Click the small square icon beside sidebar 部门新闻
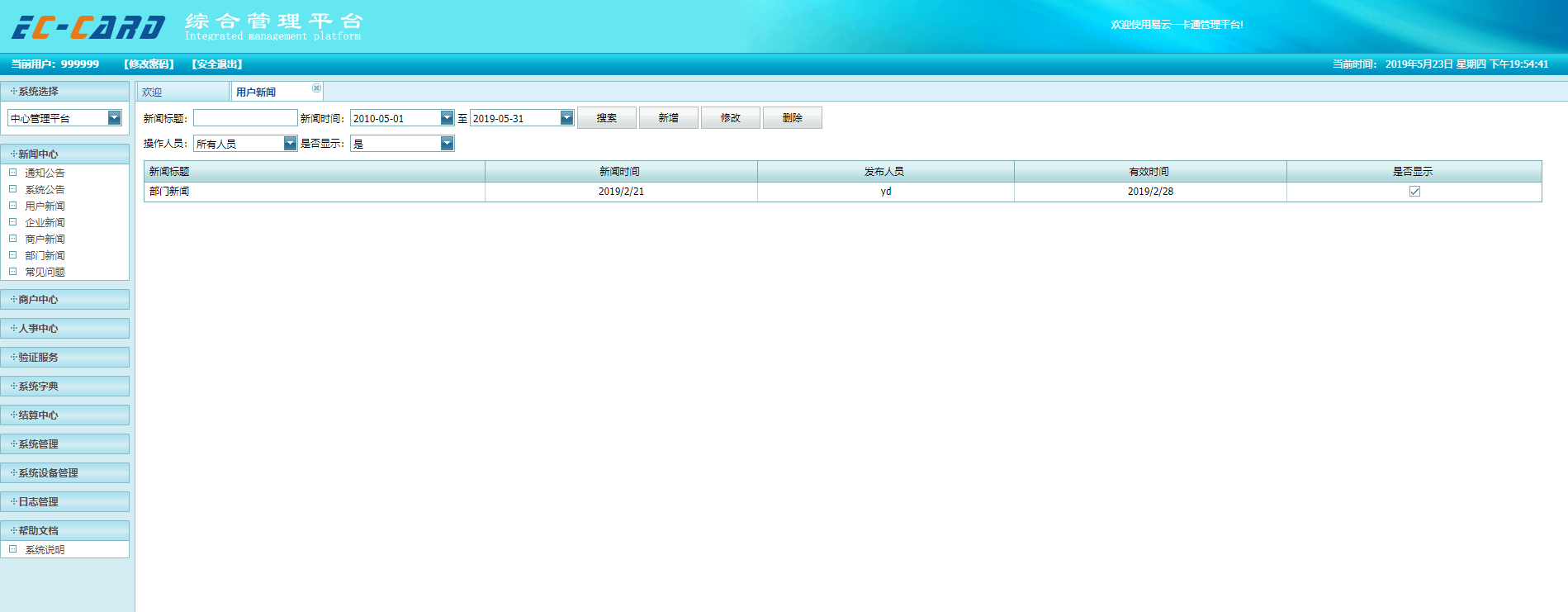1568x612 pixels. 12,255
